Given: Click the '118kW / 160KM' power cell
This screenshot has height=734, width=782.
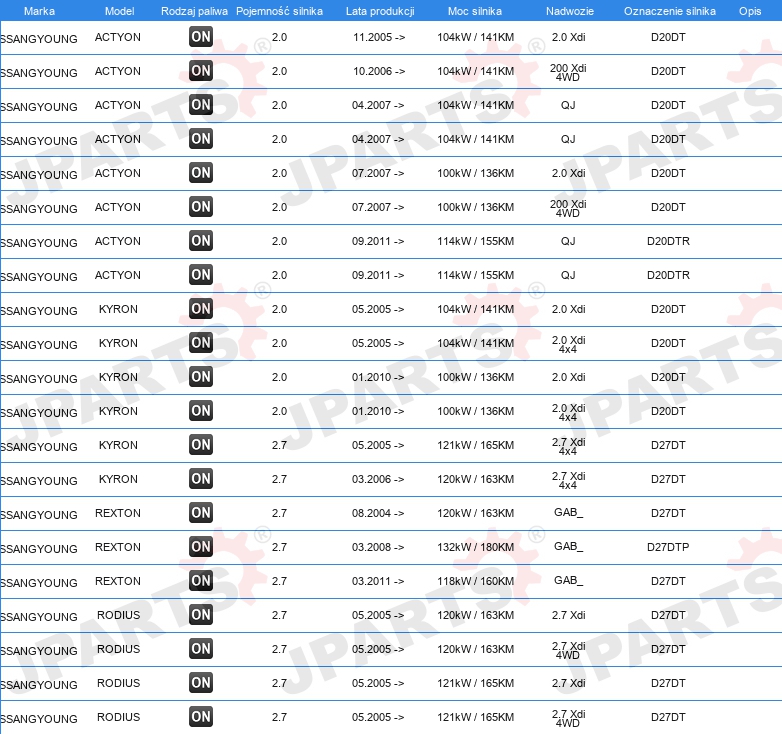Looking at the screenshot, I should click(476, 581).
